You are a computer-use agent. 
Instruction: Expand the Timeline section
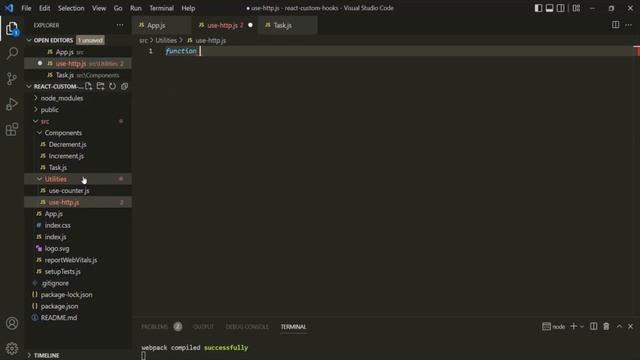click(x=46, y=356)
